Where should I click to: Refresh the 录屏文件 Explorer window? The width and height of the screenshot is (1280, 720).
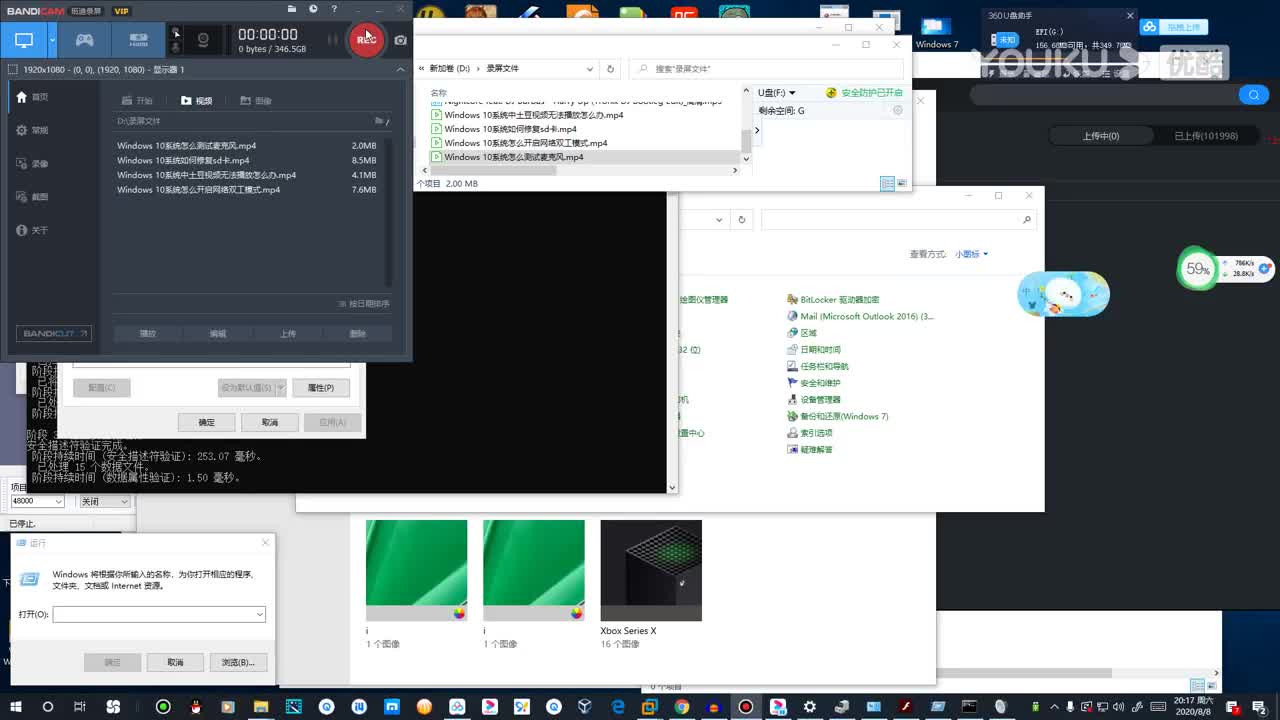point(610,69)
